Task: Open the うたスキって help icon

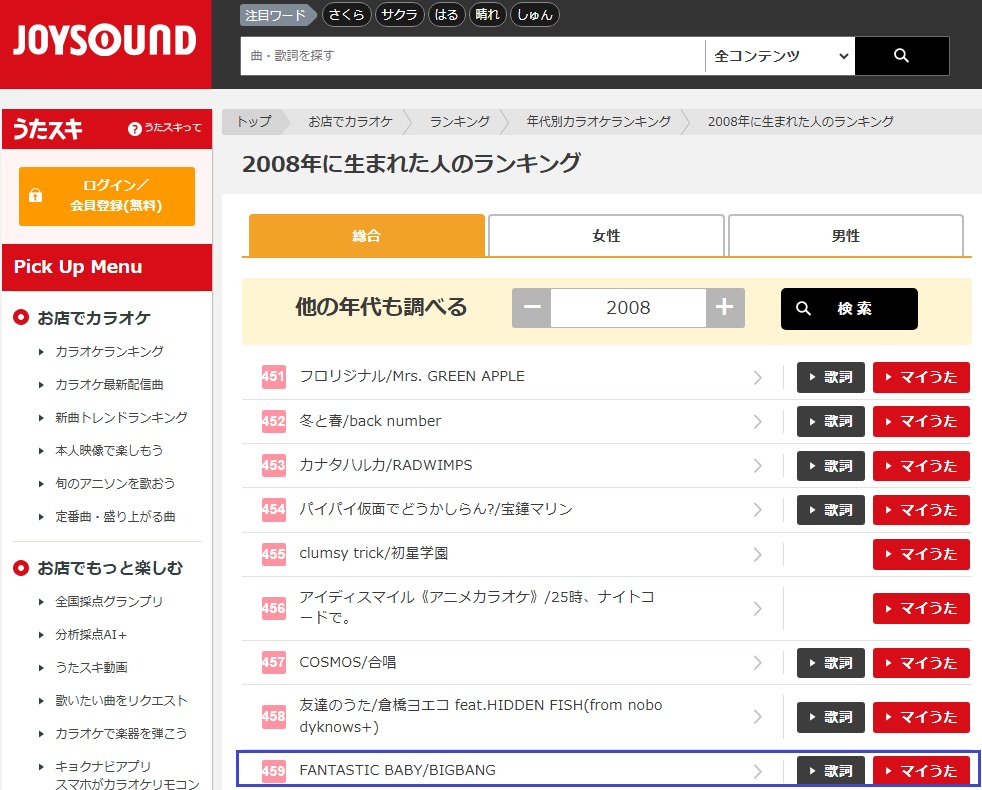Action: click(134, 128)
